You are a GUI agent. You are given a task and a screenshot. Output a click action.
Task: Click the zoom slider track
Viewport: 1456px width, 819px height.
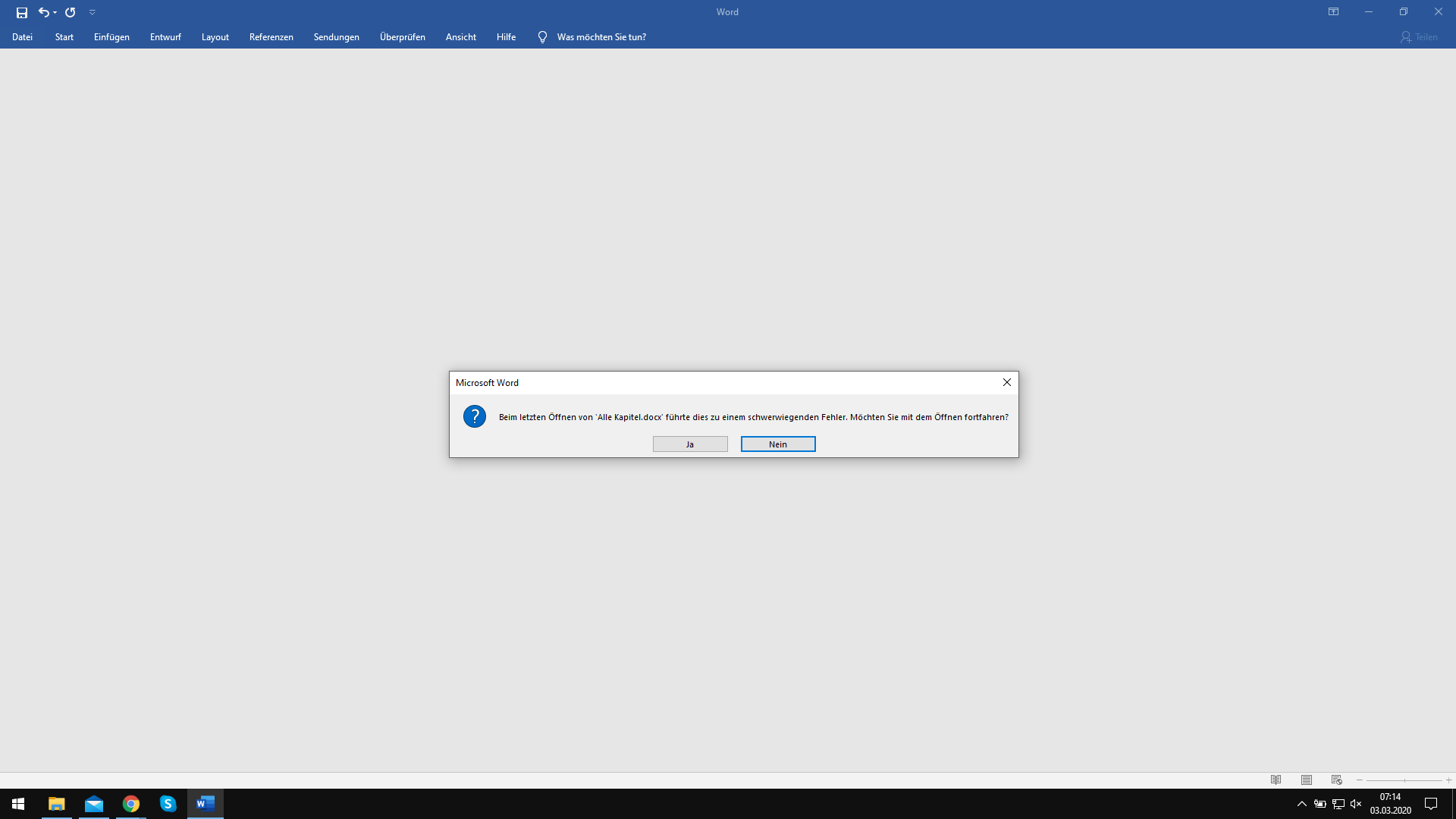pyautogui.click(x=1404, y=780)
